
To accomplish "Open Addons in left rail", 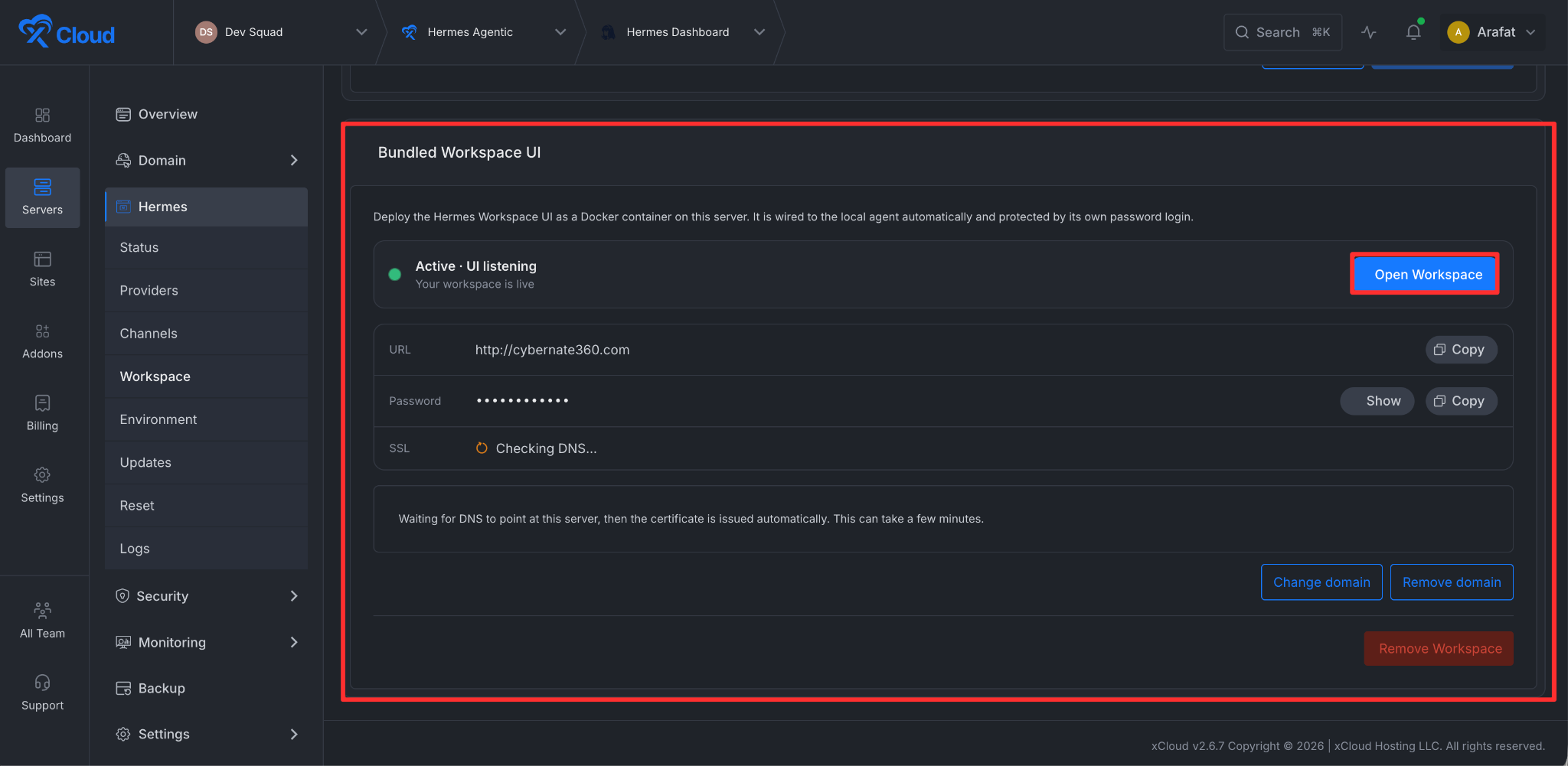I will (42, 341).
